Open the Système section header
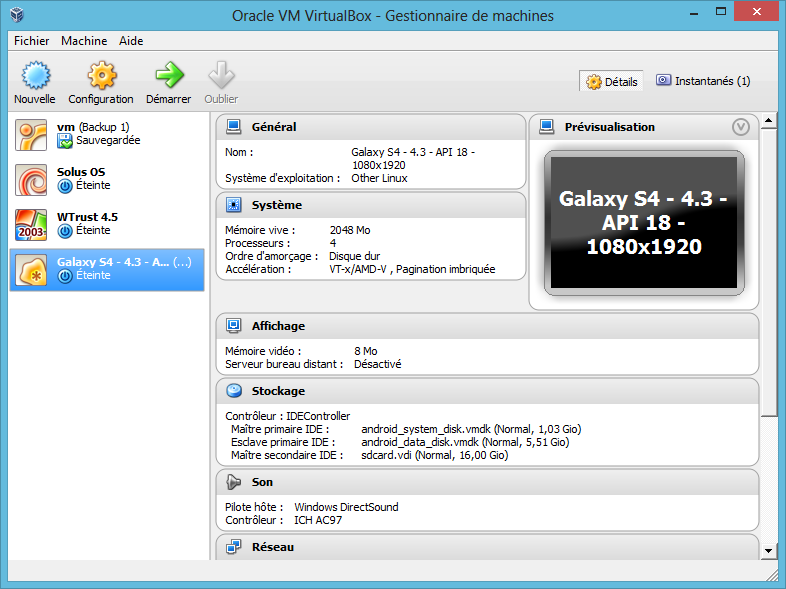The image size is (786, 589). click(371, 205)
